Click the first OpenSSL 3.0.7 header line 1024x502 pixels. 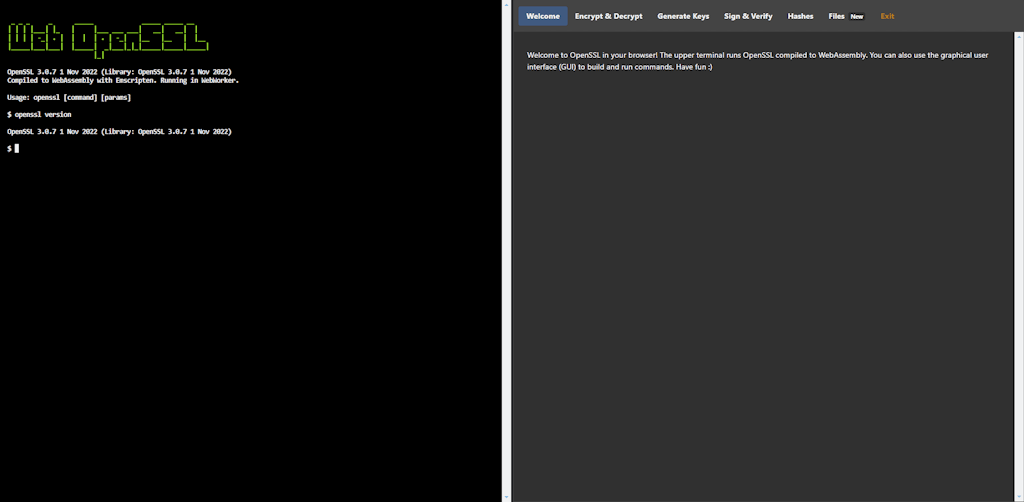coord(119,72)
